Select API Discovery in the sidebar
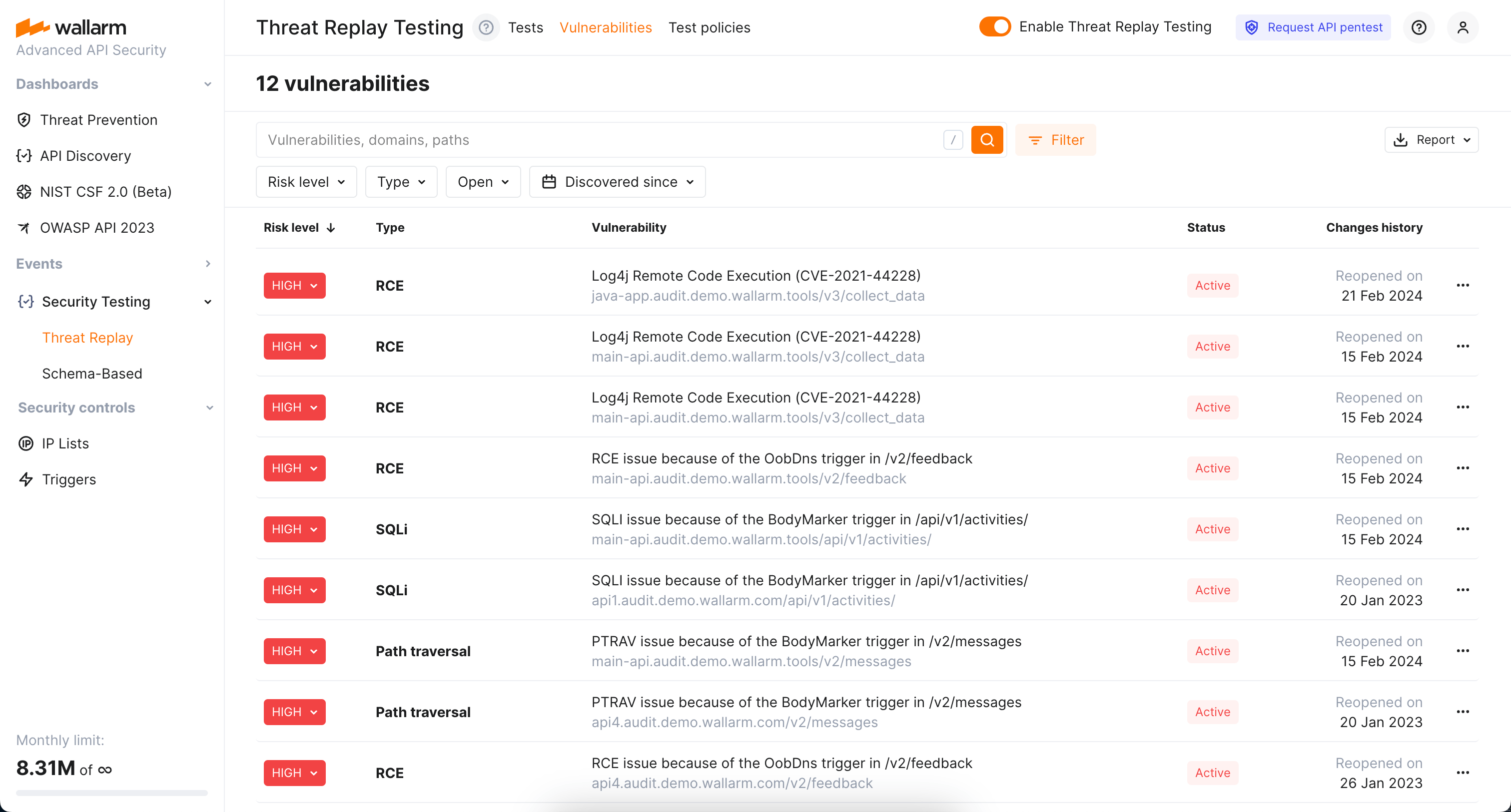Viewport: 1511px width, 812px height. 85,156
